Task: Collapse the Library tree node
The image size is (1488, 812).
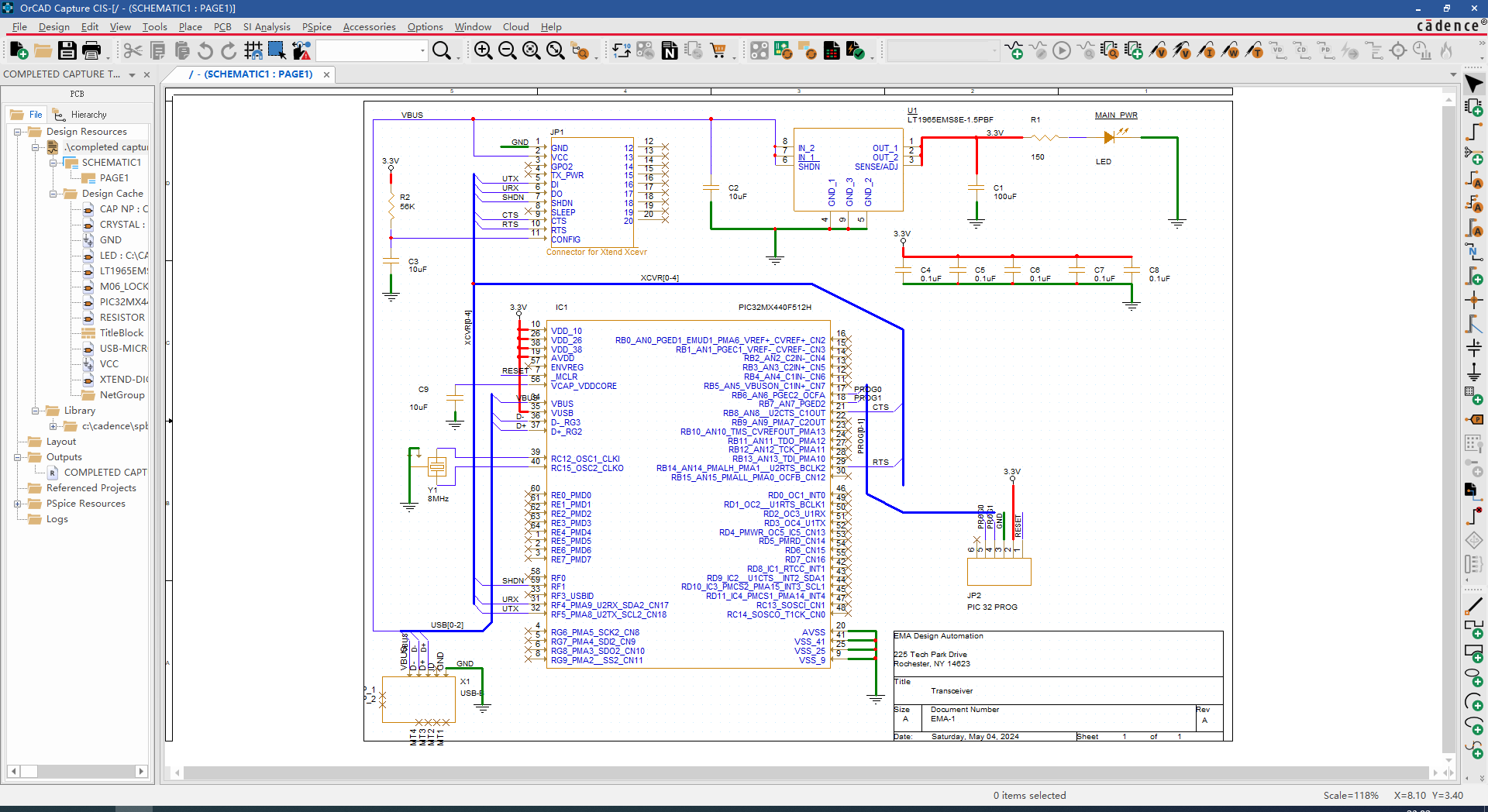Action: [35, 411]
